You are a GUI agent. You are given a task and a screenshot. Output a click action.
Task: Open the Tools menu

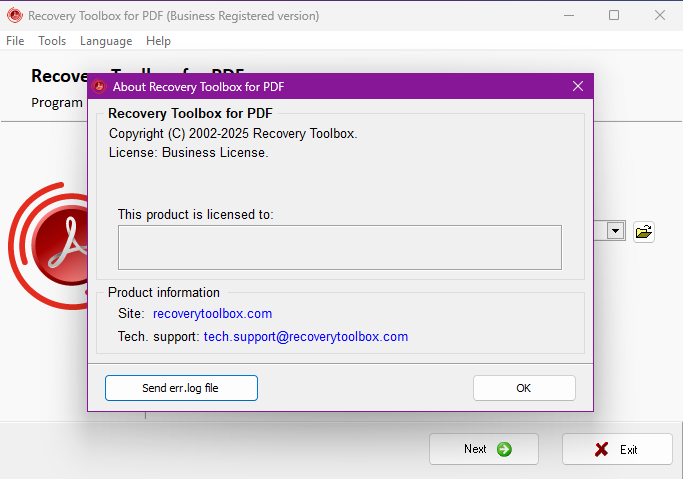coord(52,41)
